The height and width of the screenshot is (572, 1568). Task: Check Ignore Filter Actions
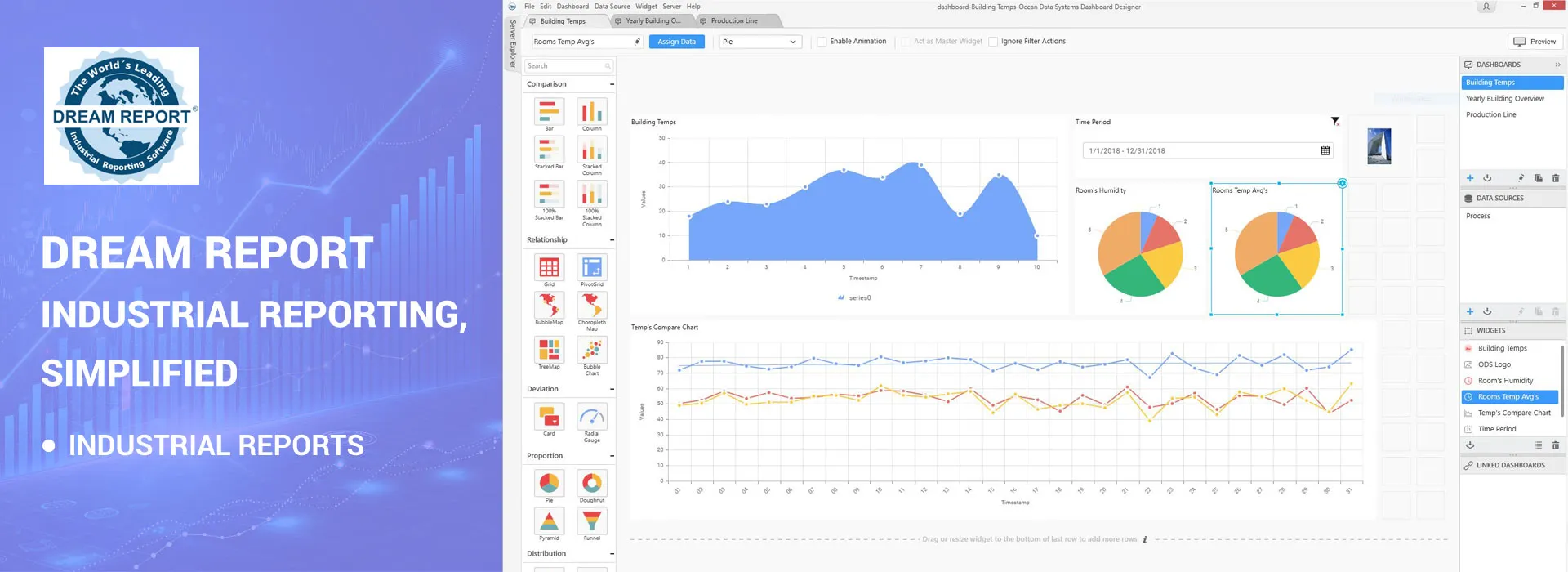click(x=993, y=42)
